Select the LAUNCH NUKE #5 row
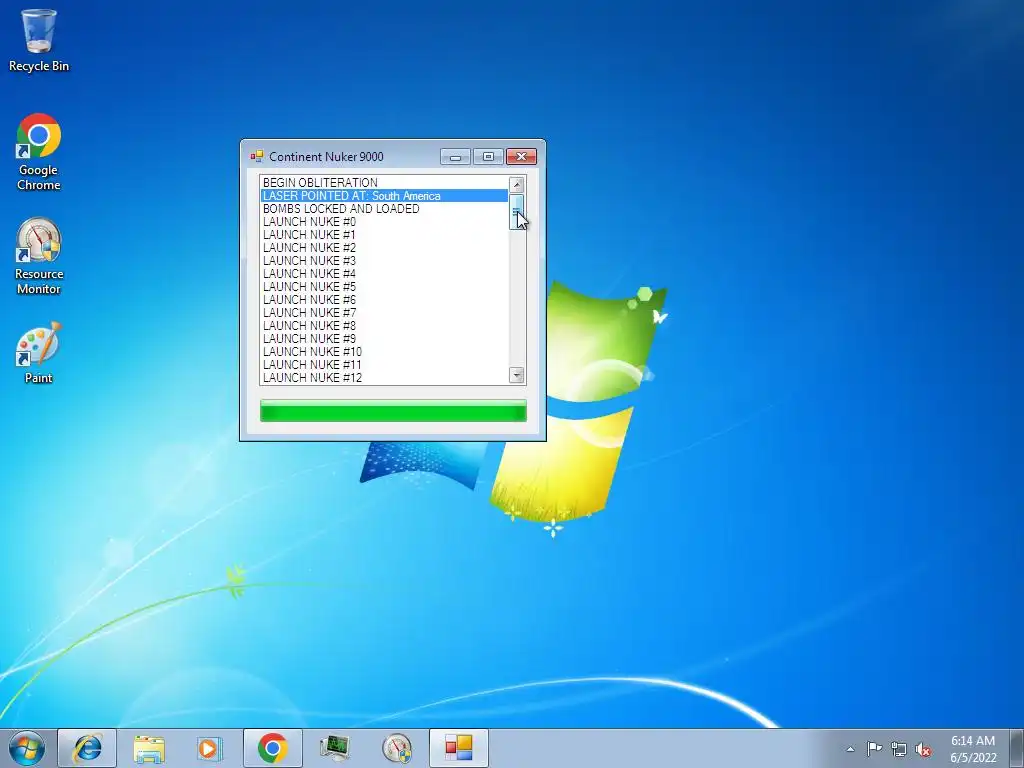 click(384, 287)
